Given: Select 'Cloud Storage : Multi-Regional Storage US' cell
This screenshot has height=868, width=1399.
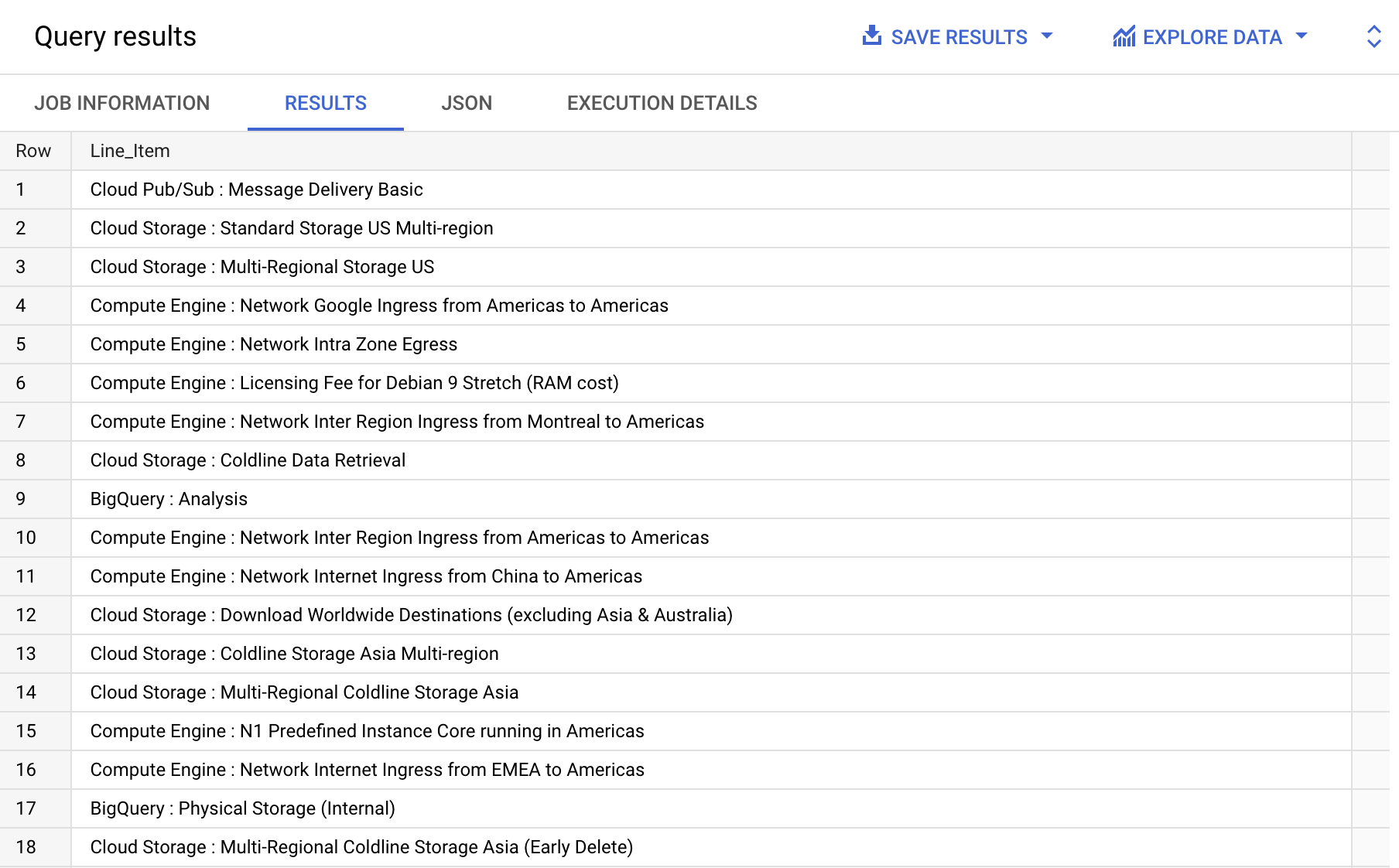Looking at the screenshot, I should pyautogui.click(x=711, y=267).
